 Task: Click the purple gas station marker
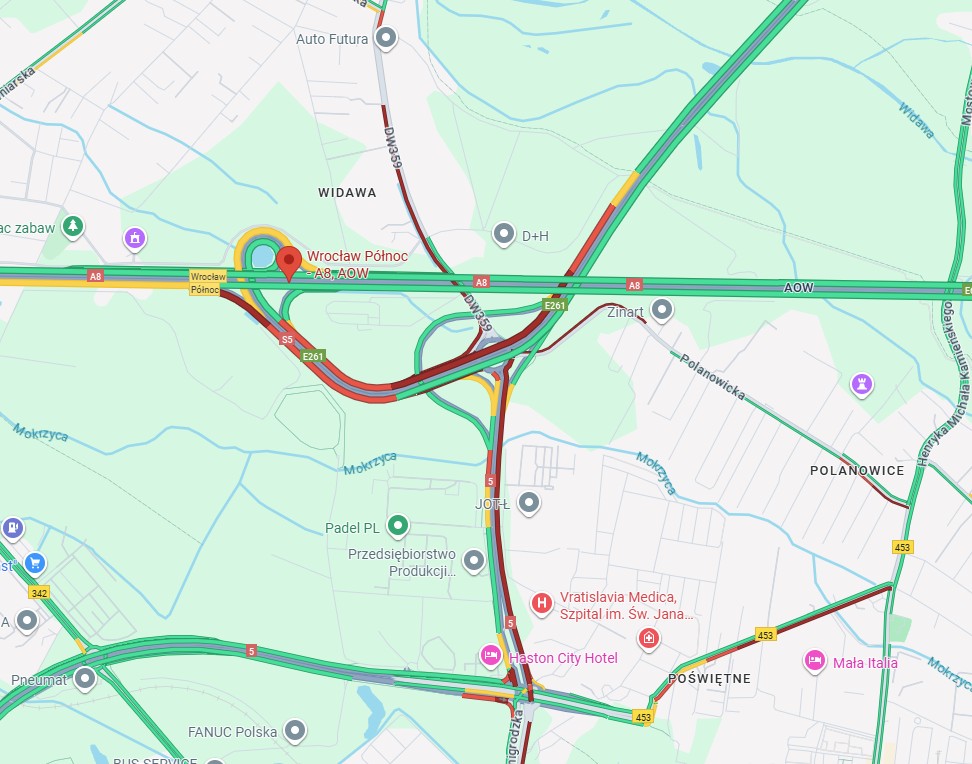coord(12,529)
